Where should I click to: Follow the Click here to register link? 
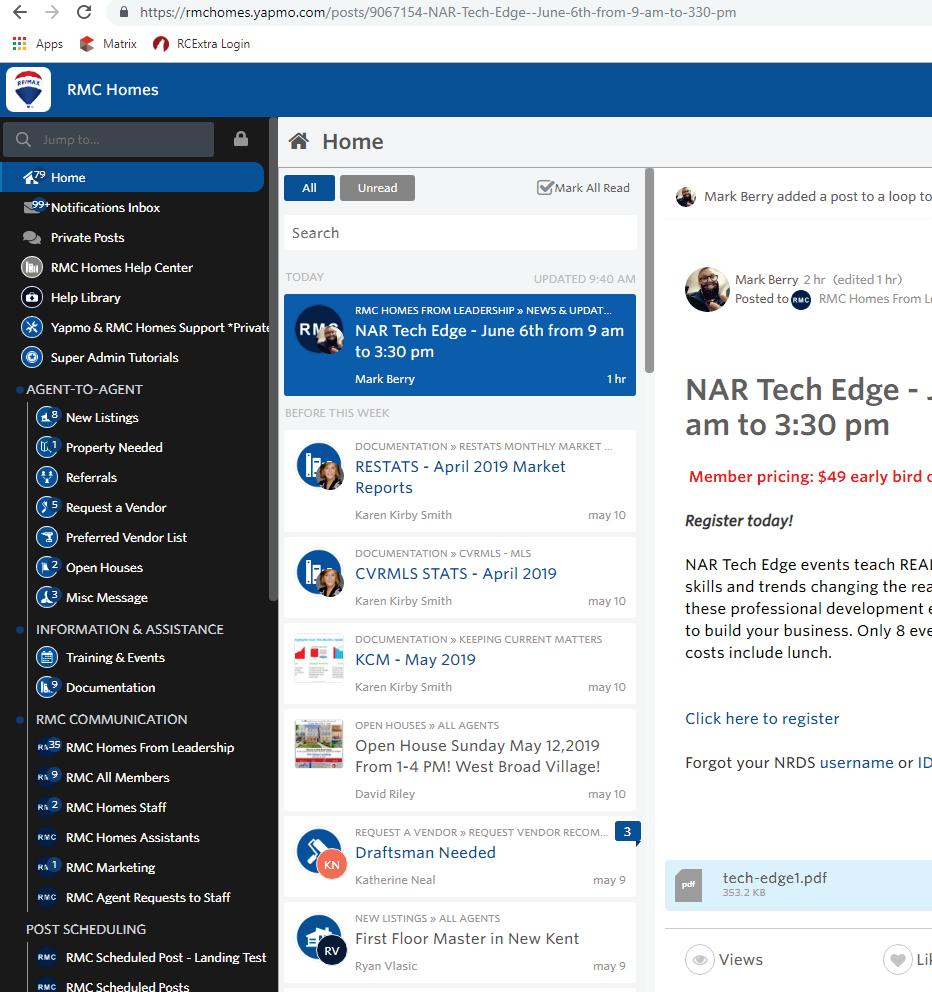coord(762,719)
